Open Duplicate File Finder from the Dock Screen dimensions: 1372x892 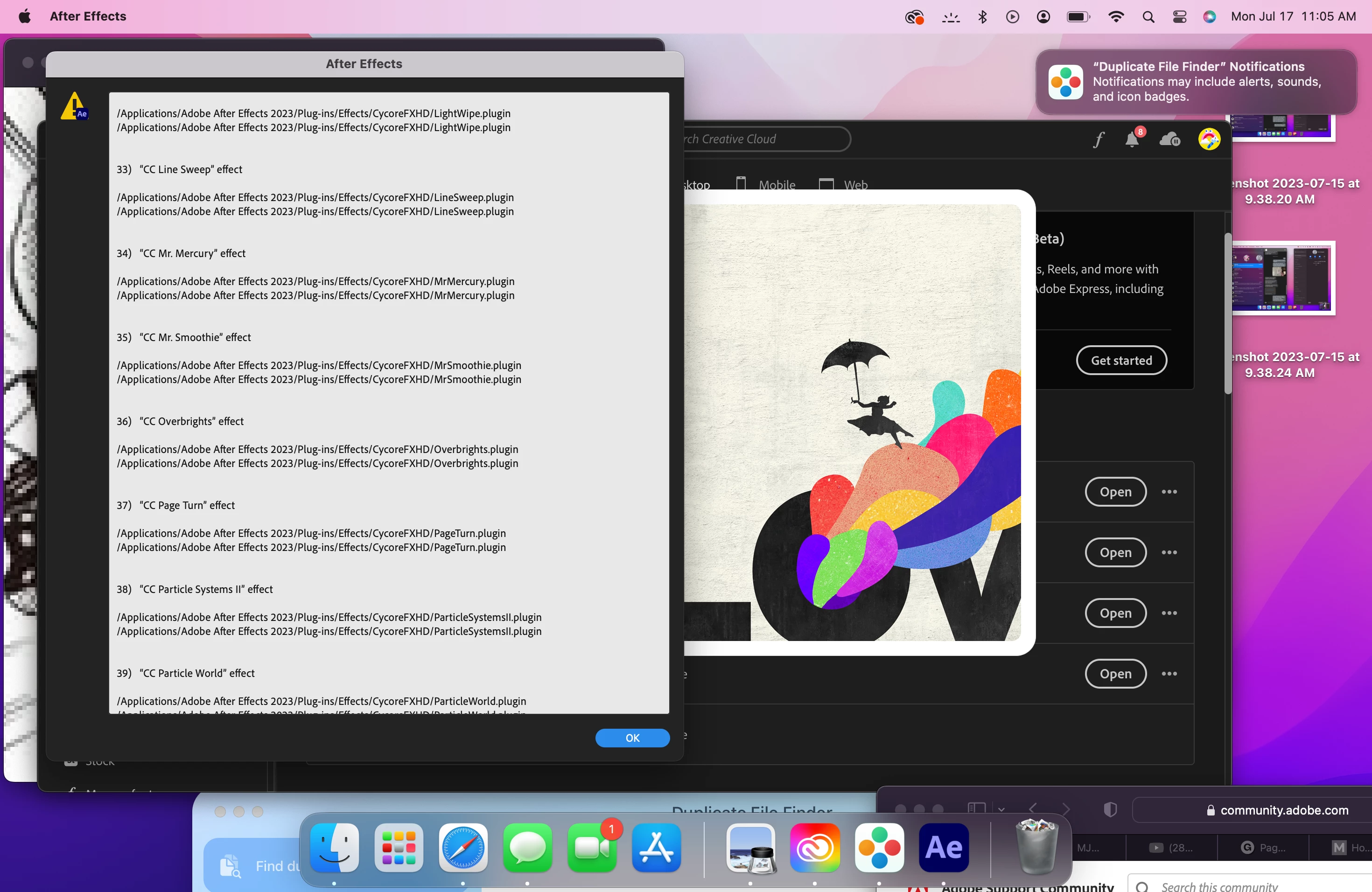pyautogui.click(x=879, y=848)
